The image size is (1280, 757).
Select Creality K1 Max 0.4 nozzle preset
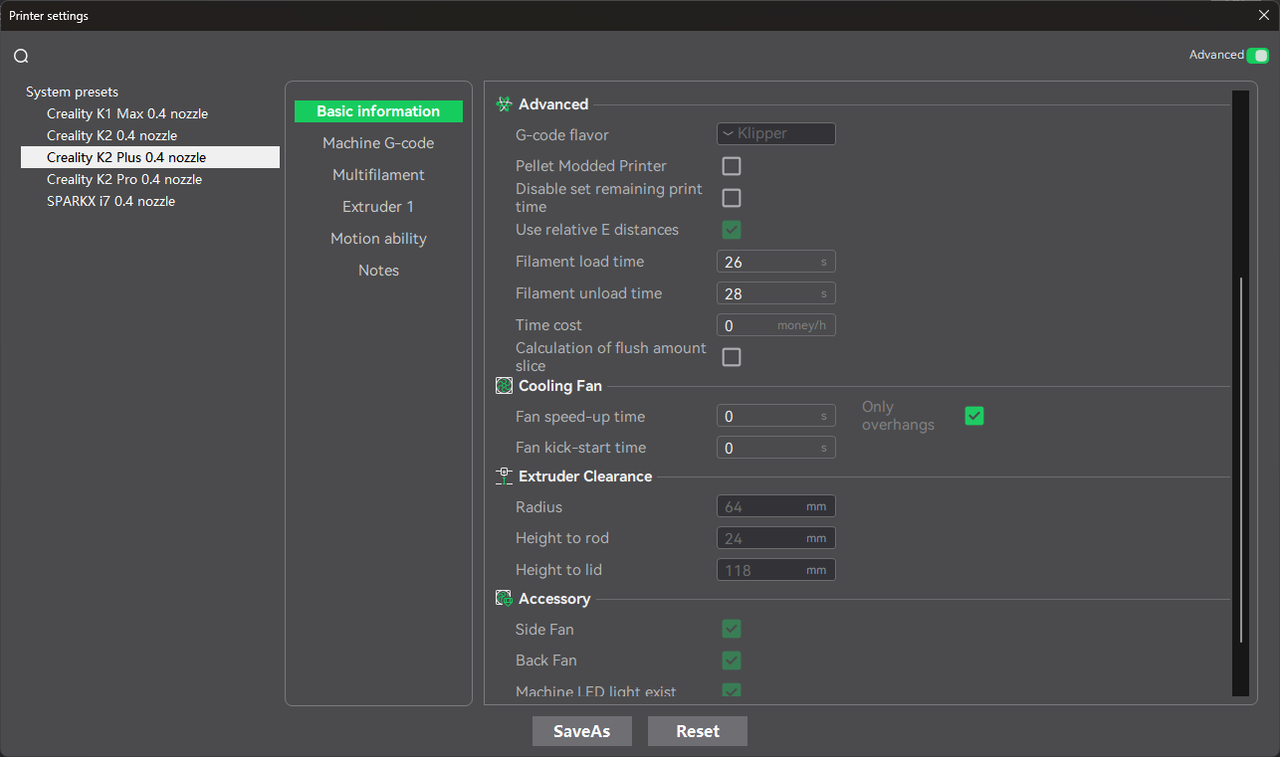point(127,114)
